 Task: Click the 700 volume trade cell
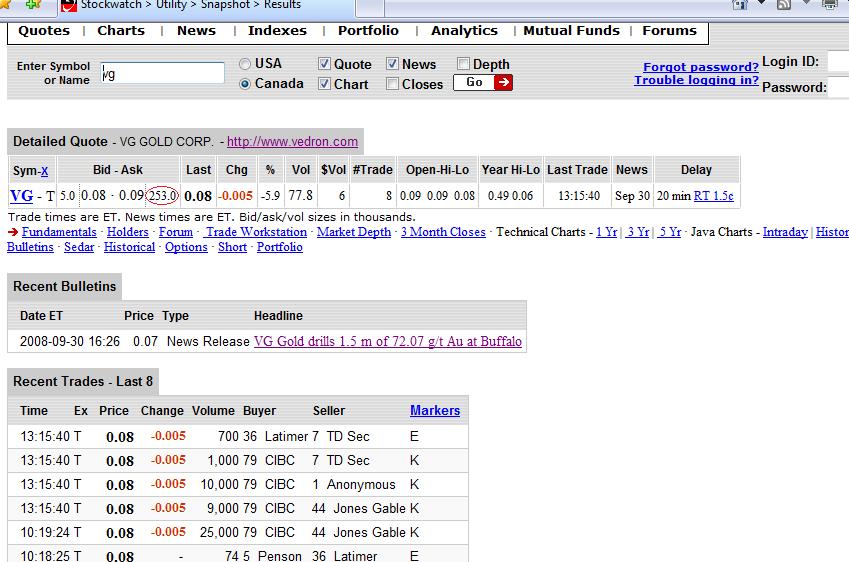coord(229,436)
